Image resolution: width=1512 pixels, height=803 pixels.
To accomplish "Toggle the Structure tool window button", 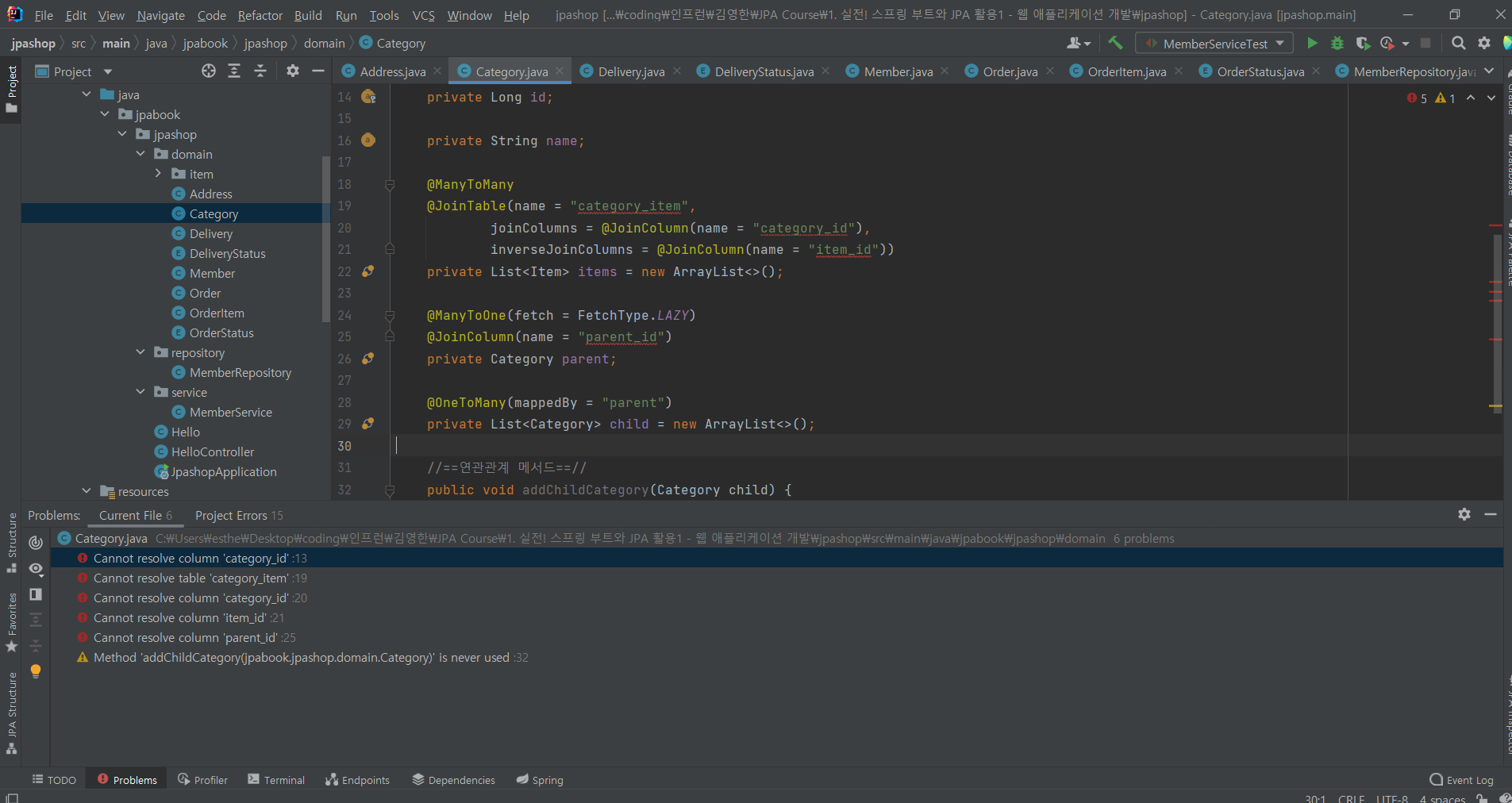I will (11, 543).
